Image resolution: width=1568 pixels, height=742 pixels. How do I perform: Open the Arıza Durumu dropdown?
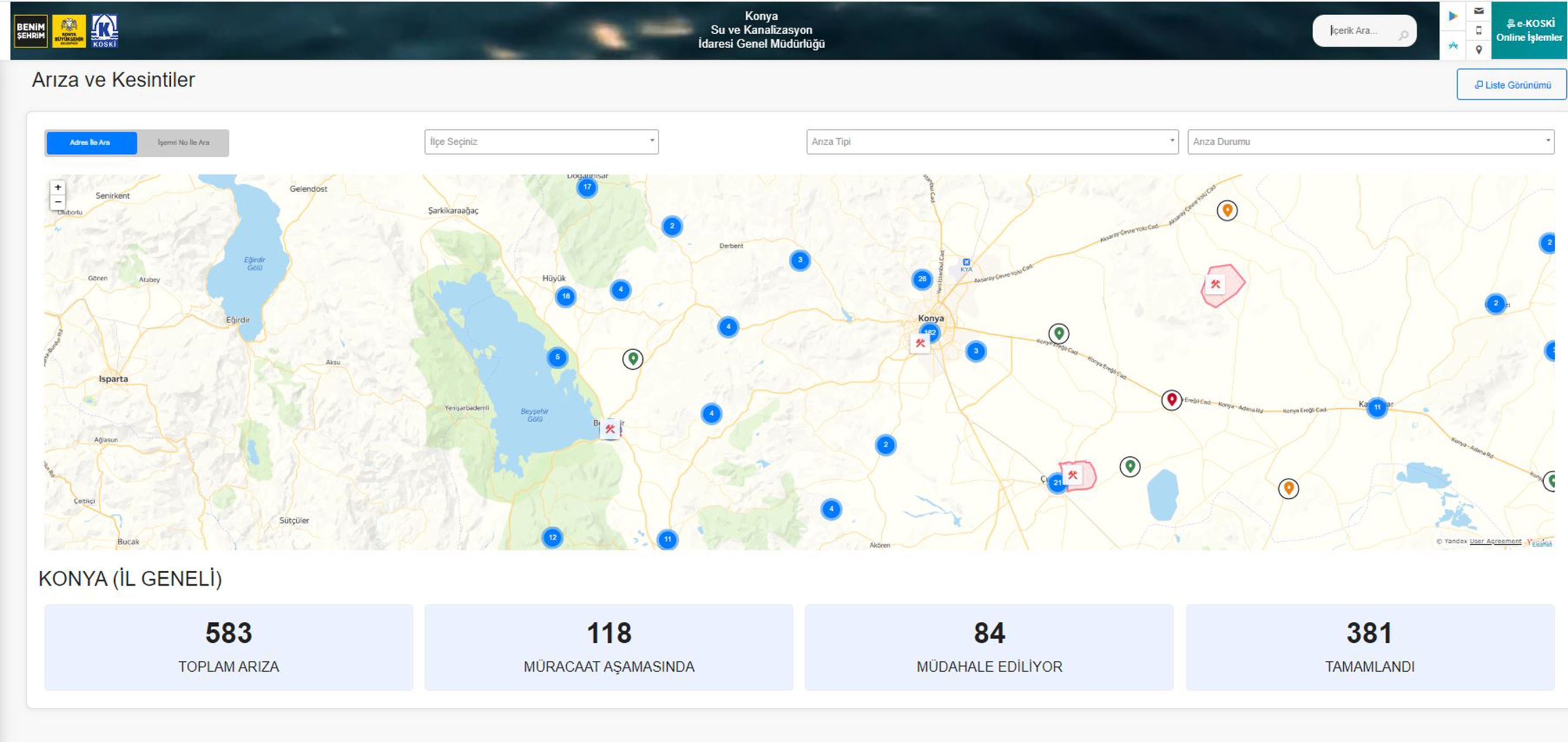point(1370,141)
